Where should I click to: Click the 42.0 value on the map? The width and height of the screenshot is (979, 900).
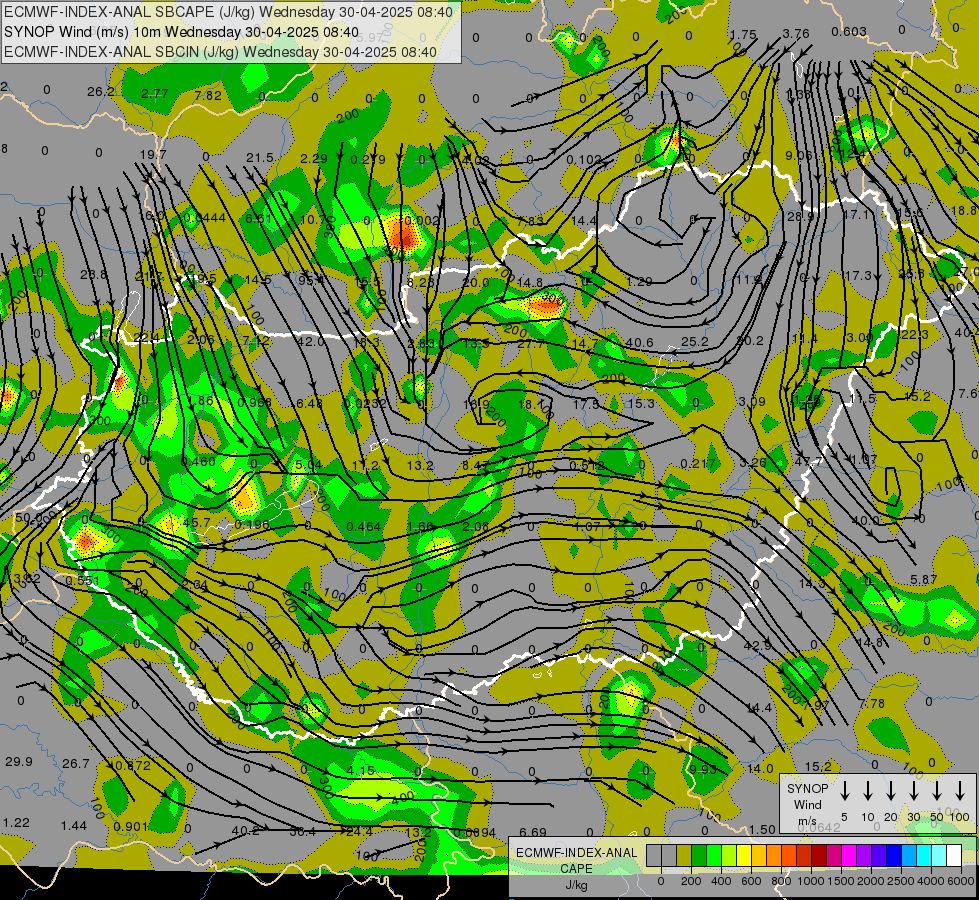coord(311,341)
